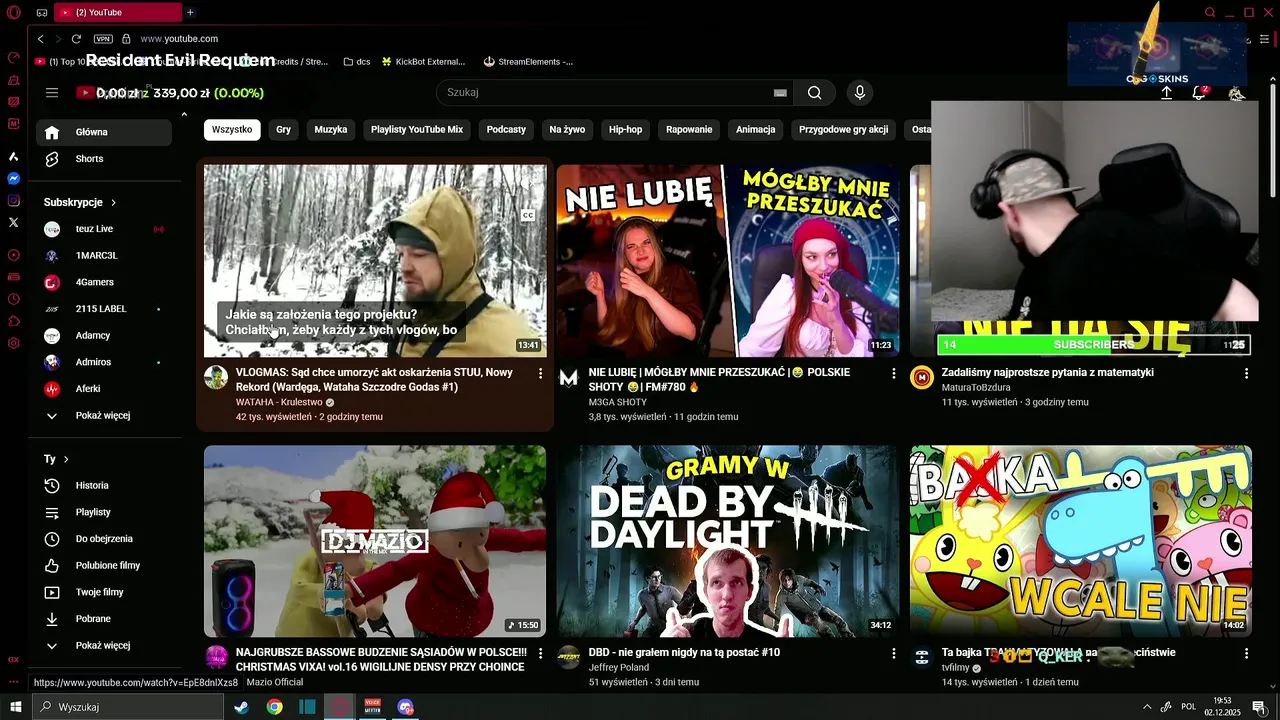Screen dimensions: 1280x720
Task: Open Opera GX main menu logo
Action: click(14, 12)
